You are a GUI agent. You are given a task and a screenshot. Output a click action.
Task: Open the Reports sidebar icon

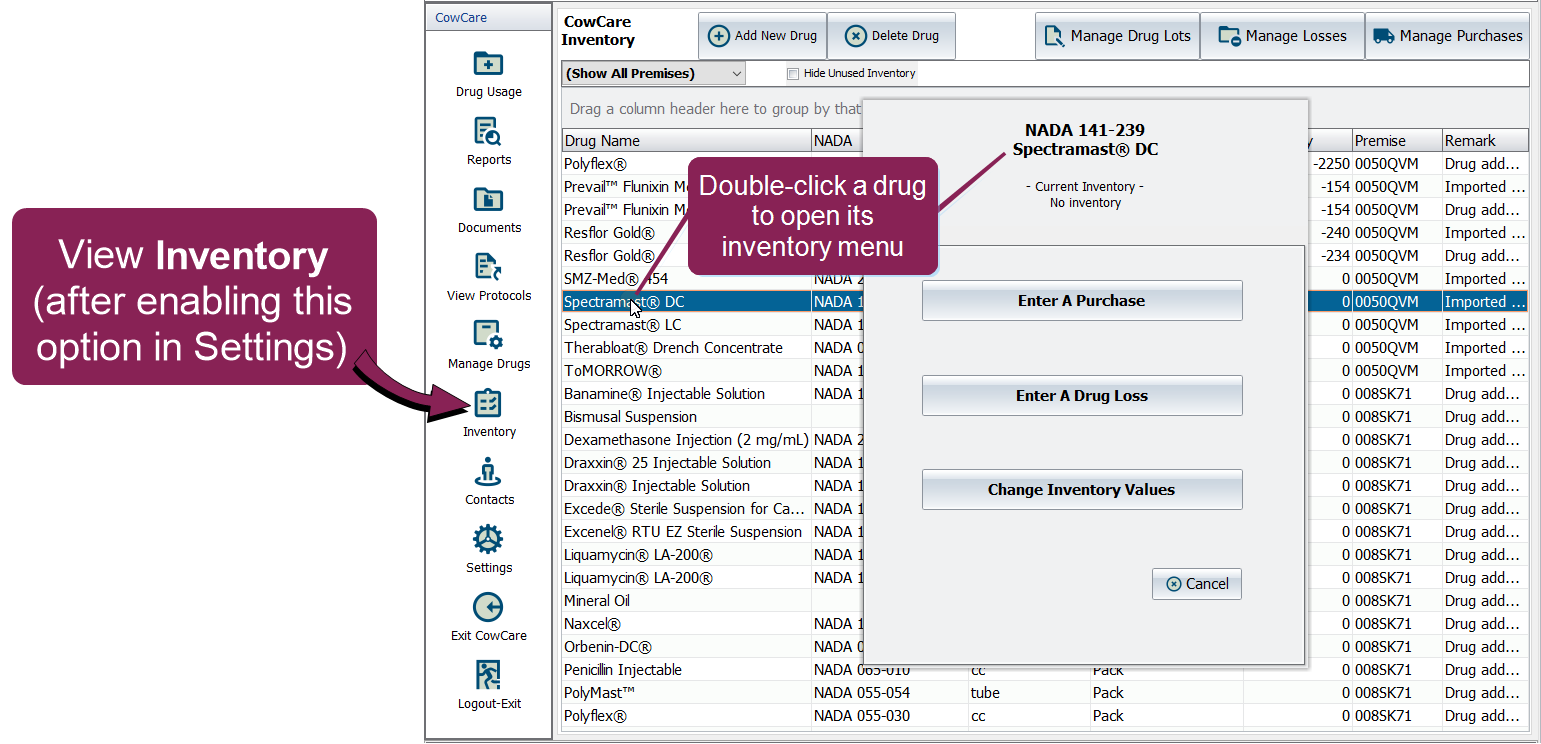coord(488,132)
